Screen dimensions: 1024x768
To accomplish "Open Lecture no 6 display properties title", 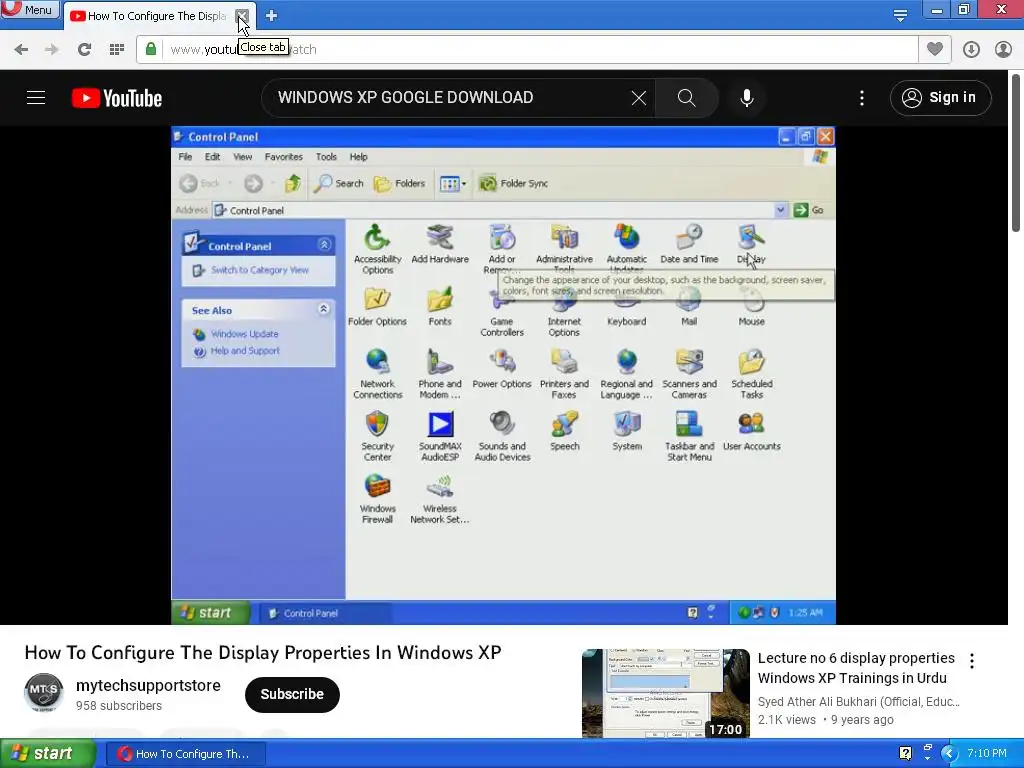I will point(856,667).
